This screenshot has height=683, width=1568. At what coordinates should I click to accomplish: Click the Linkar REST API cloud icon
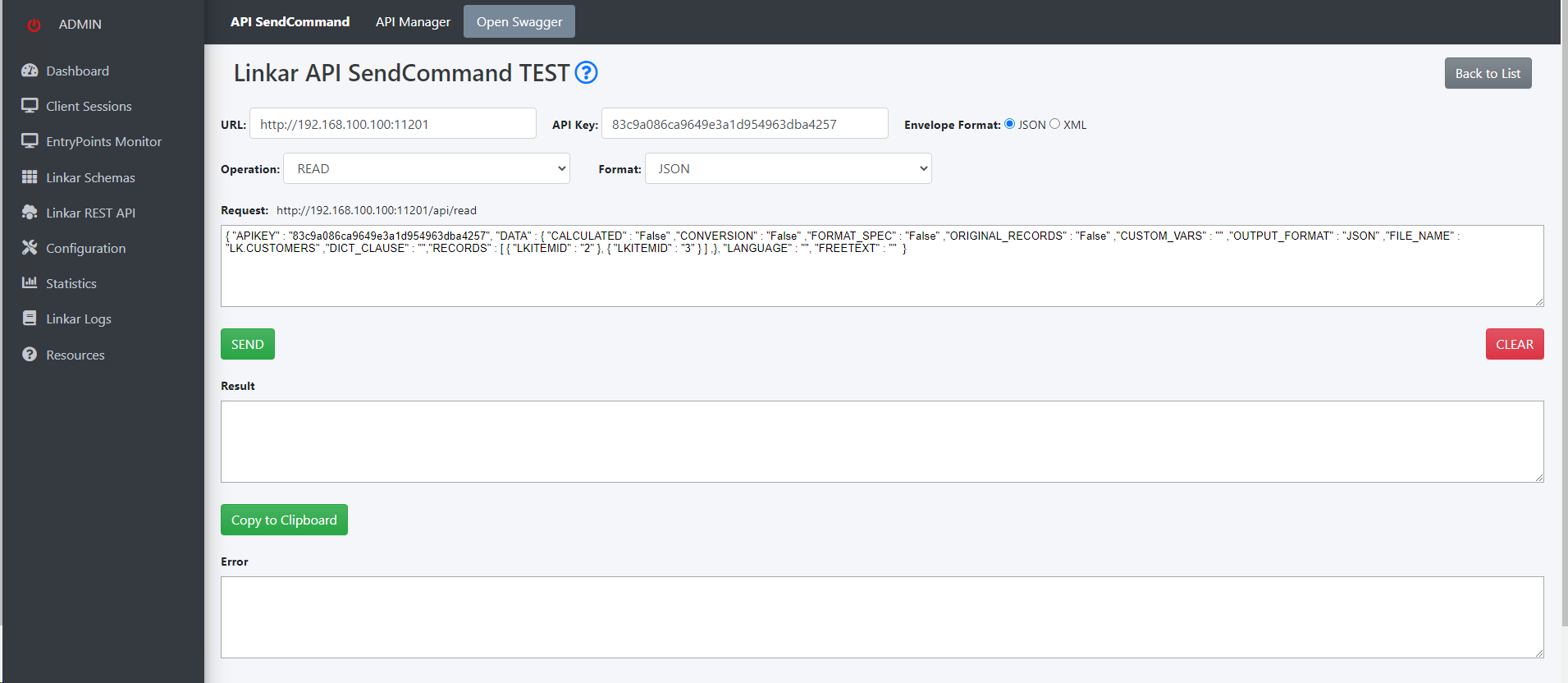point(30,213)
